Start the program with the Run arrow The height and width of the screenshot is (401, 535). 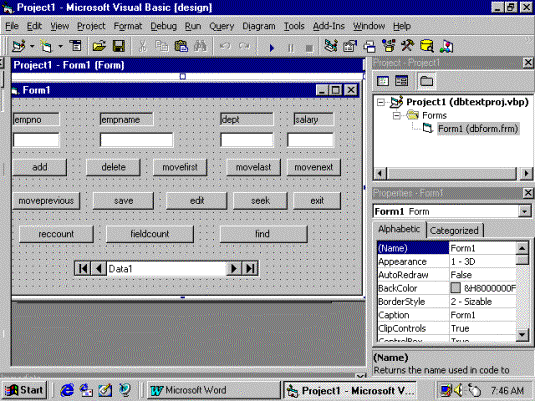pos(272,48)
